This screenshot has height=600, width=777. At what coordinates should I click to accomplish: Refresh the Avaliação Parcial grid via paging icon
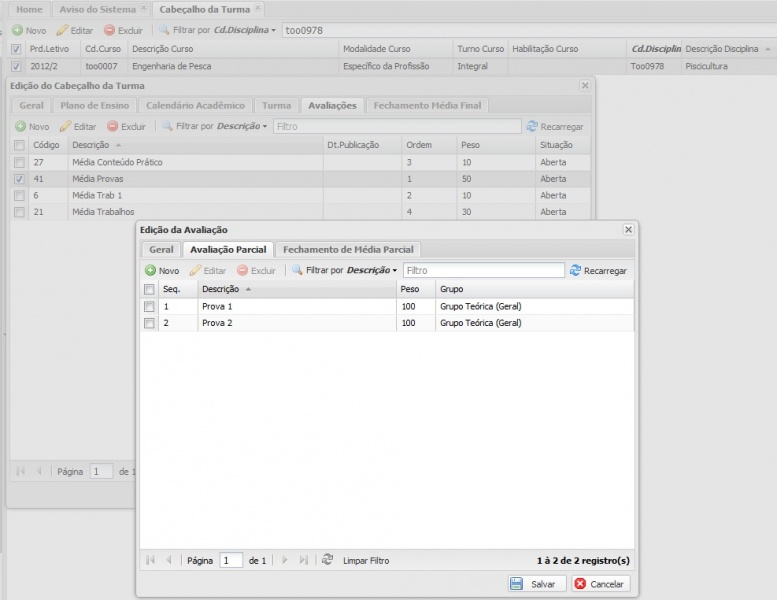pos(327,561)
